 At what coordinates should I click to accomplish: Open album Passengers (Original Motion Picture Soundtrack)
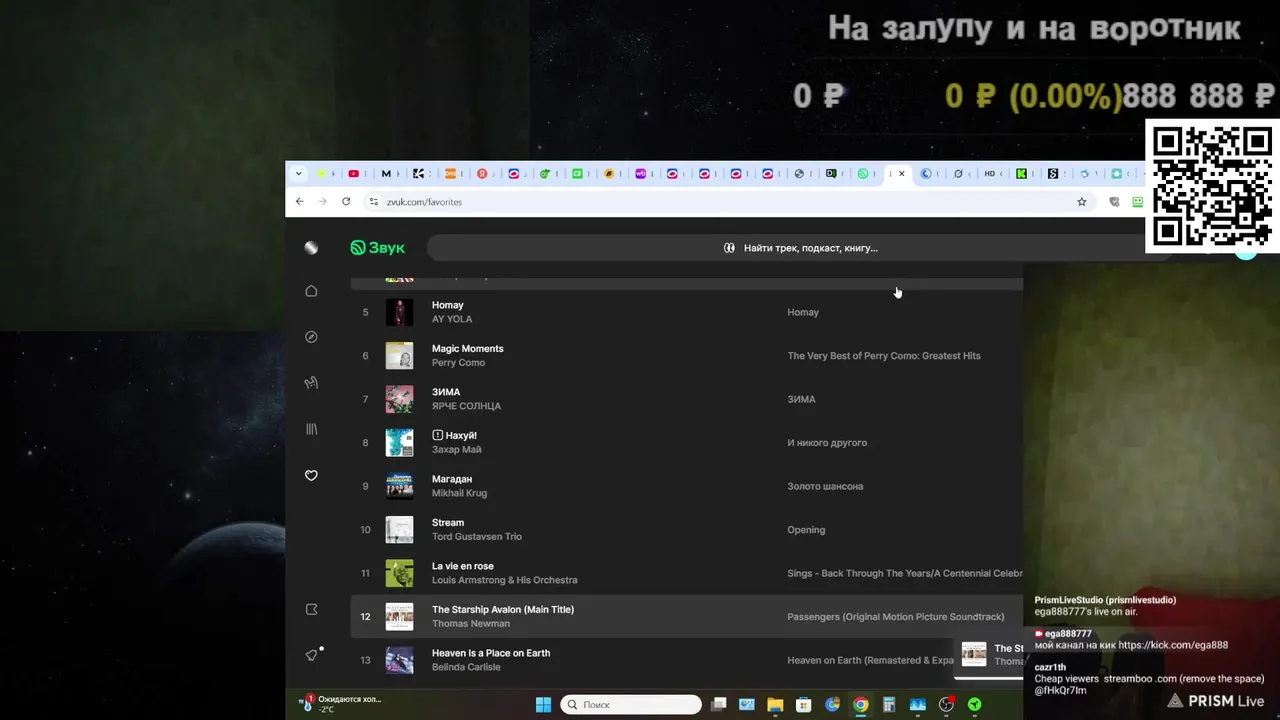[896, 617]
